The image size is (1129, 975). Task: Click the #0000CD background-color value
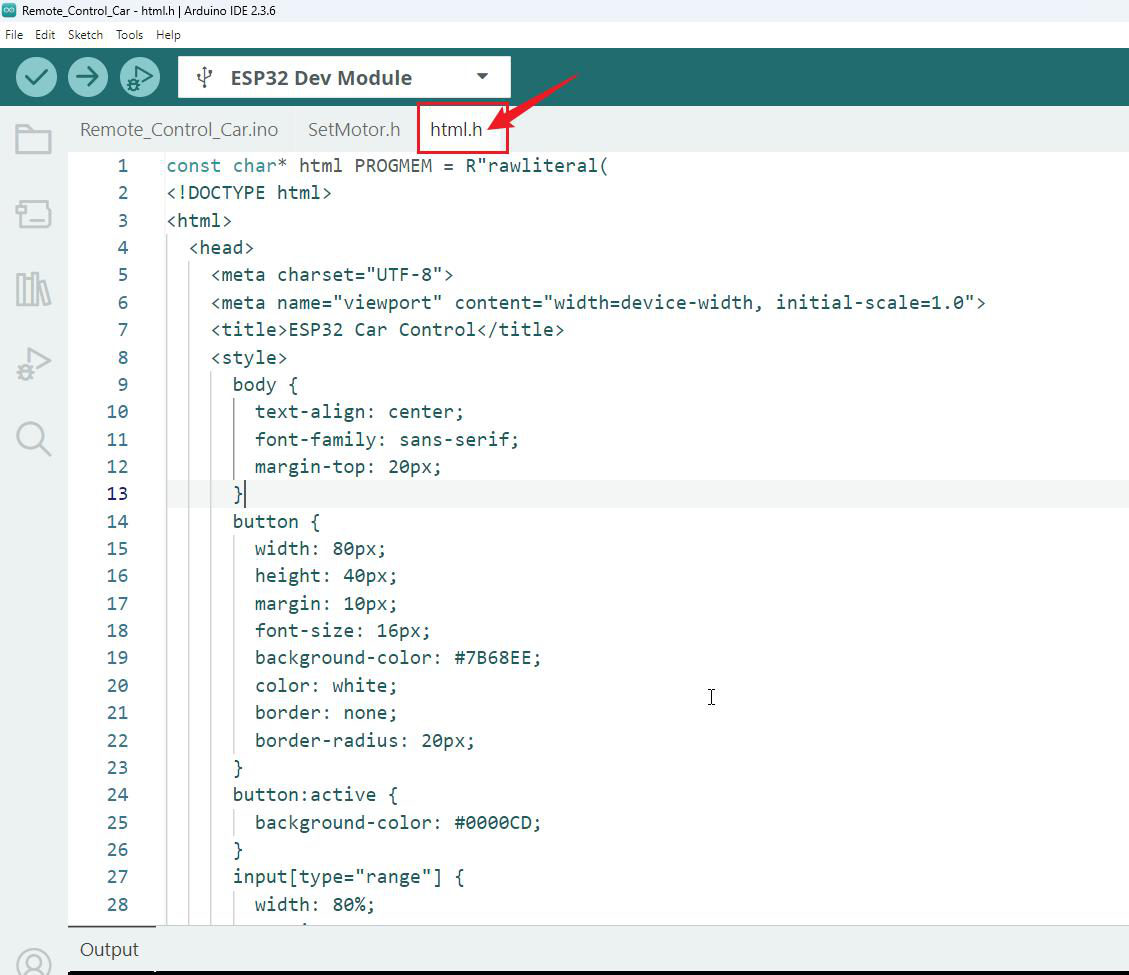[492, 822]
